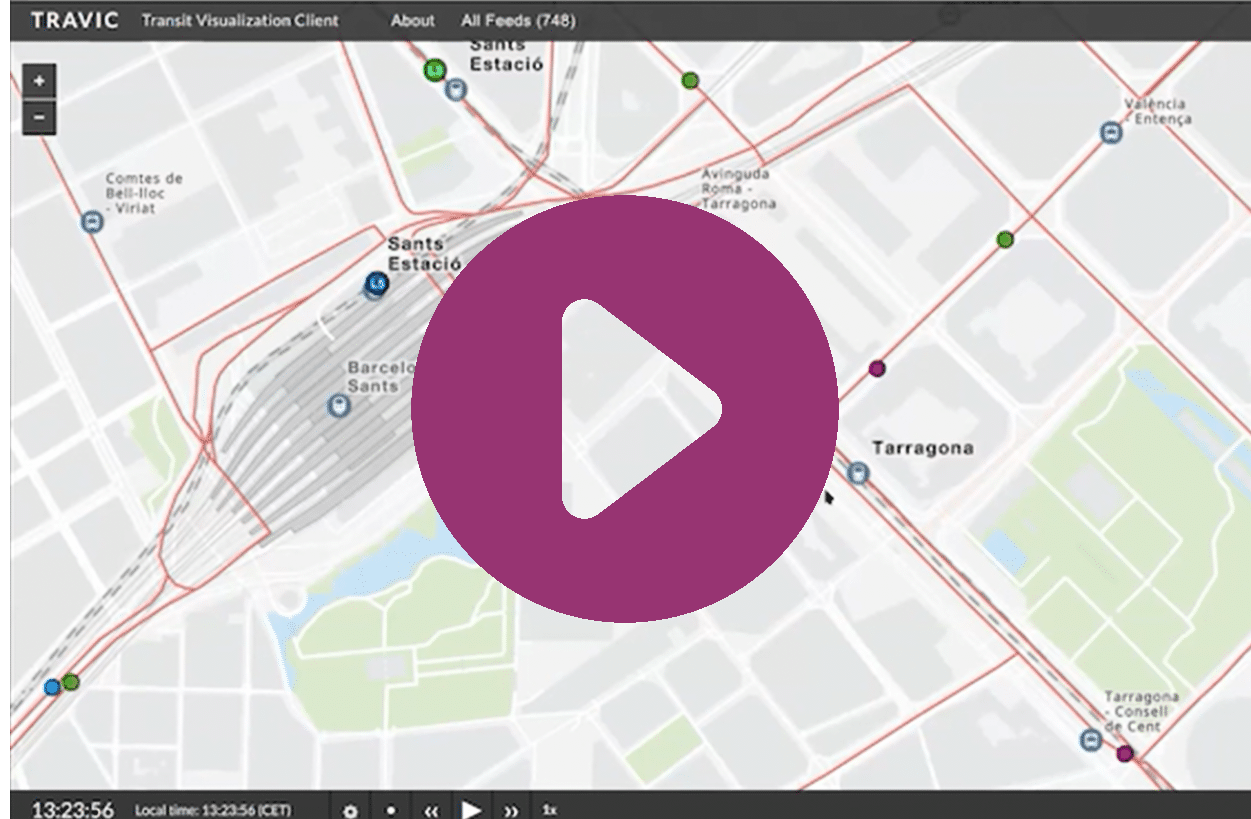Select the Comtes de Bell-lloc - Viriat stop icon
The image size is (1251, 819).
(x=92, y=222)
